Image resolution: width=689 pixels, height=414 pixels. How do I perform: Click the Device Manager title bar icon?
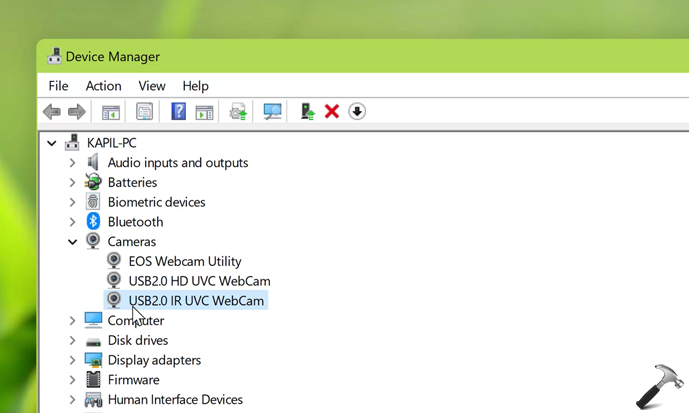(54, 56)
